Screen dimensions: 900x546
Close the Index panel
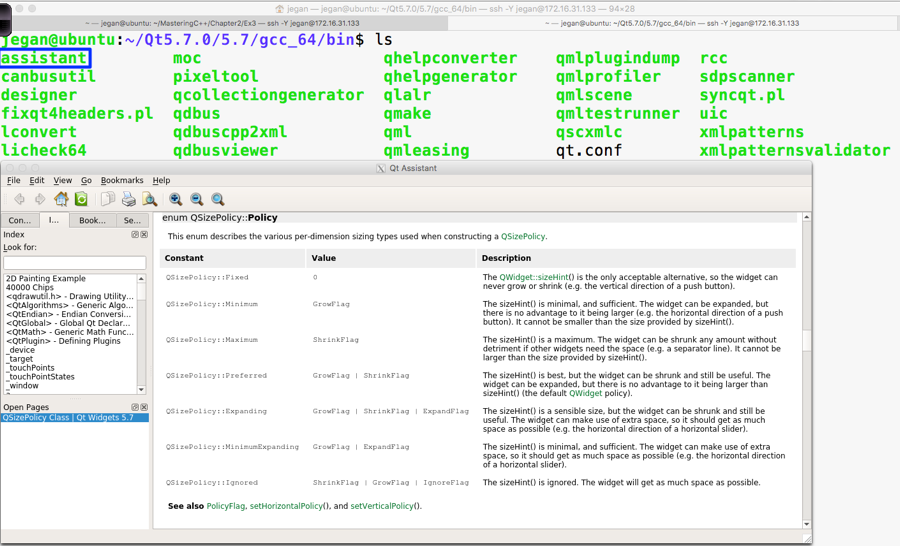pos(144,235)
